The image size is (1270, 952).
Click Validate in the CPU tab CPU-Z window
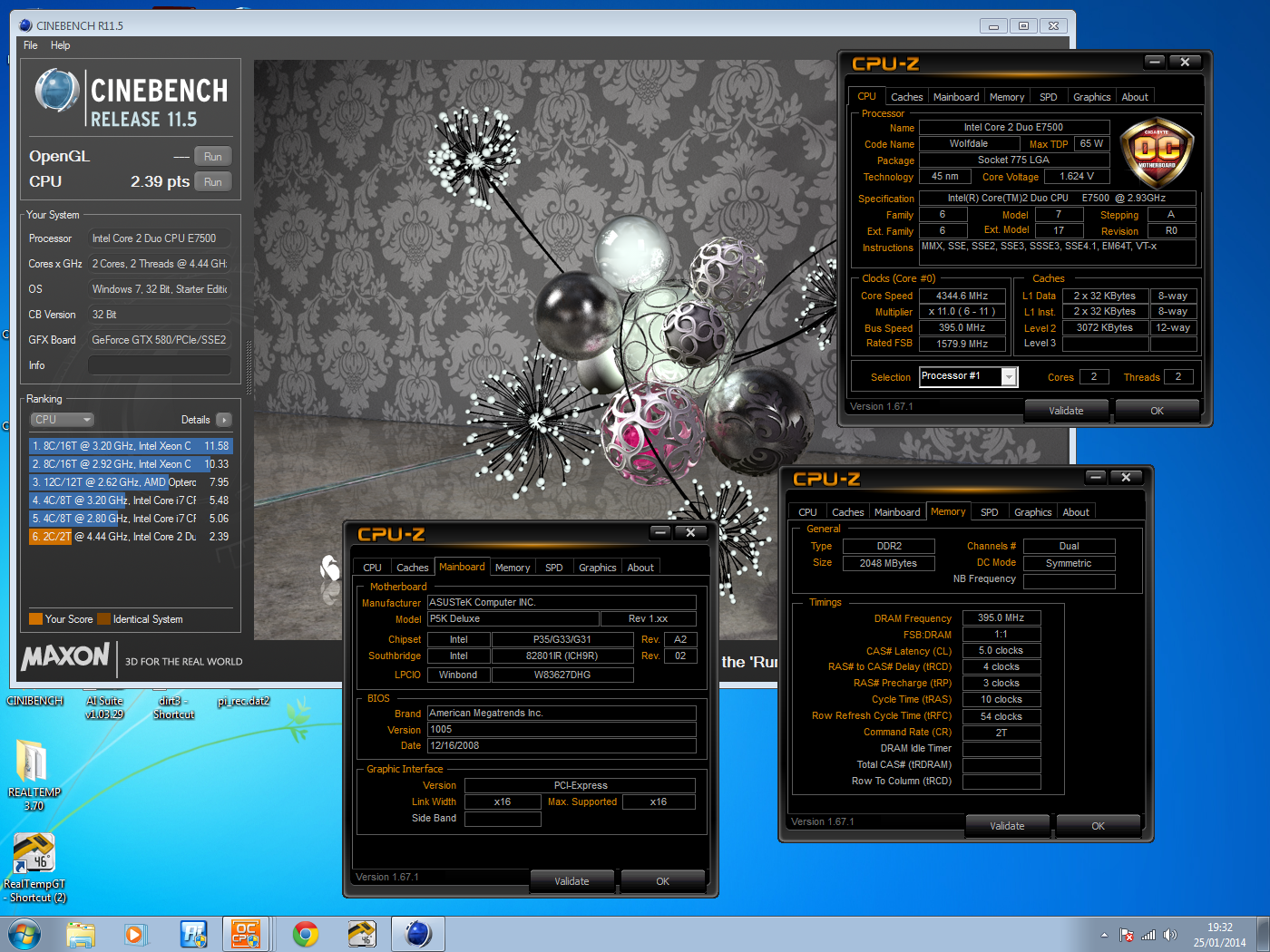(1066, 411)
